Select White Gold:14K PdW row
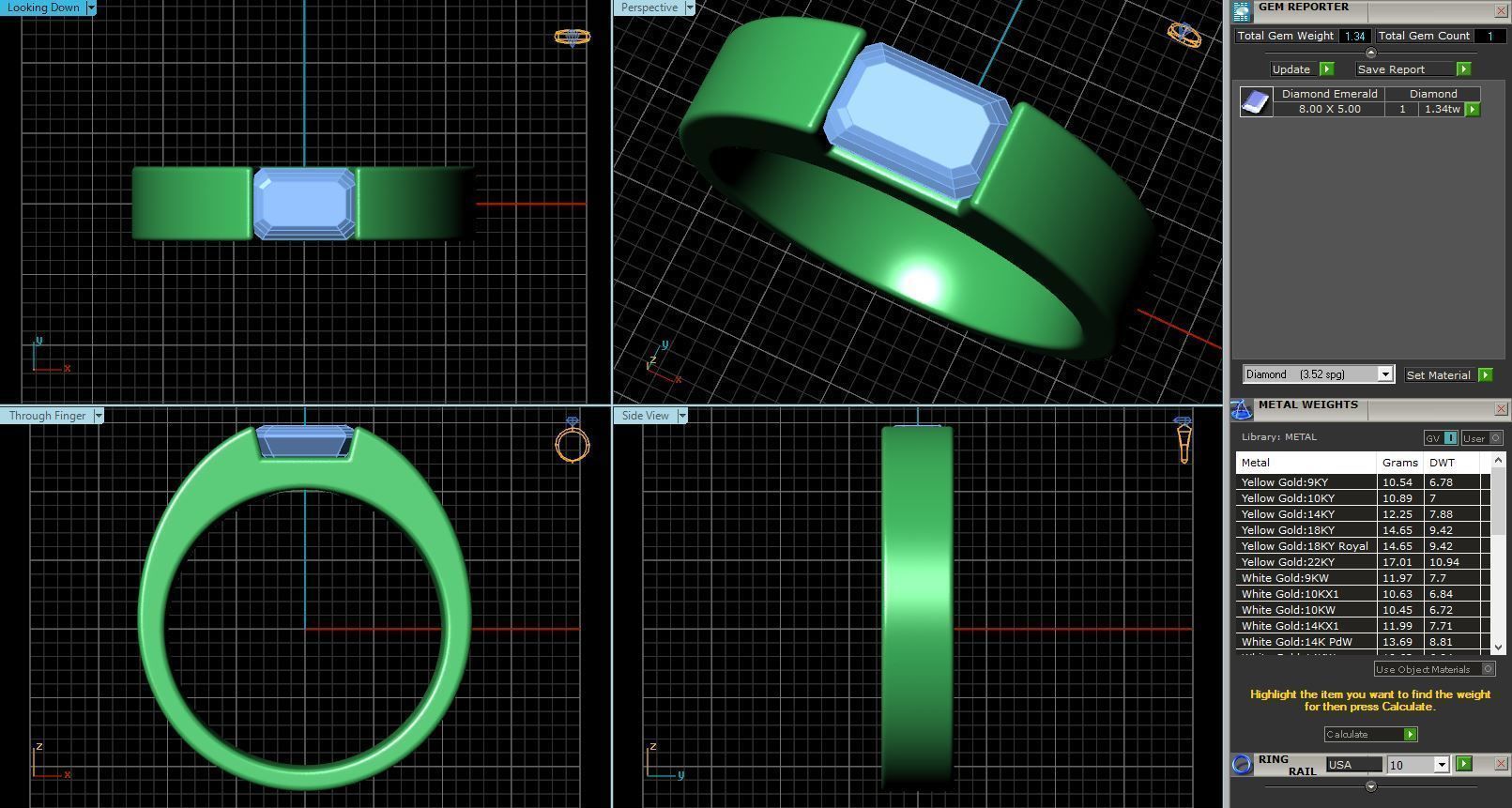This screenshot has width=1512, height=808. [x=1363, y=642]
